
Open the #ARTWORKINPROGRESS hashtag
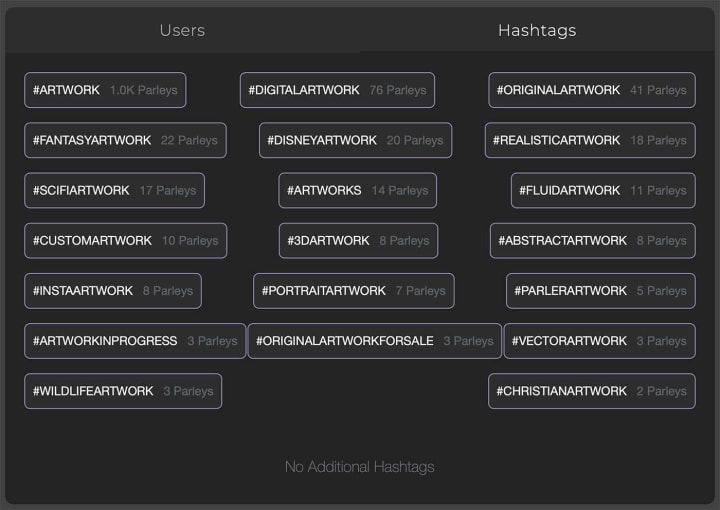pos(135,341)
